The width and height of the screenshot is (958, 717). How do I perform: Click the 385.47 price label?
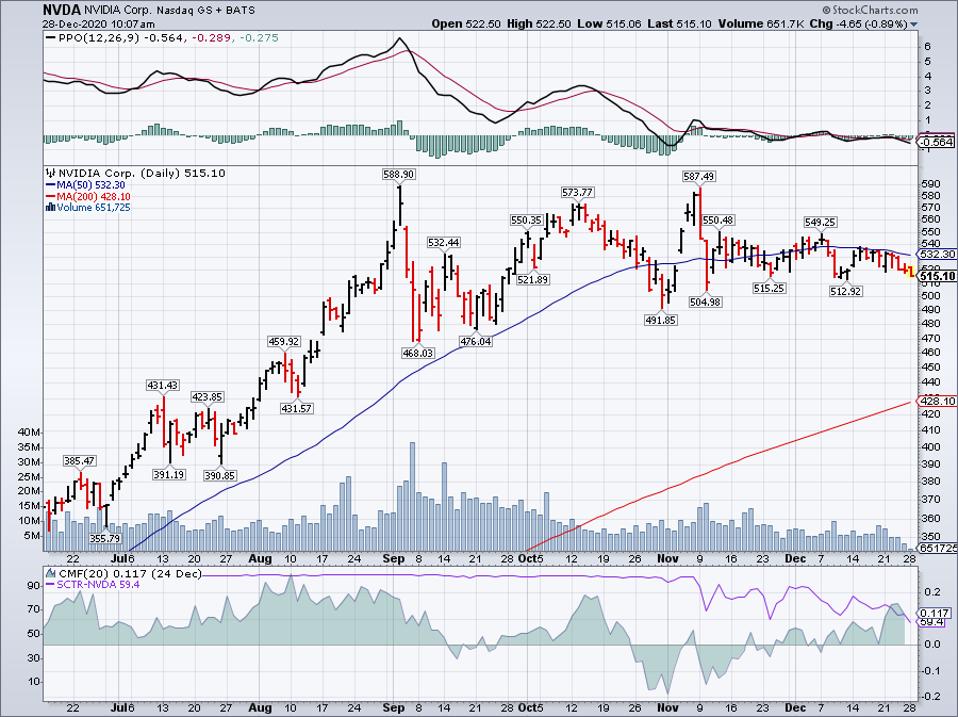tap(80, 461)
